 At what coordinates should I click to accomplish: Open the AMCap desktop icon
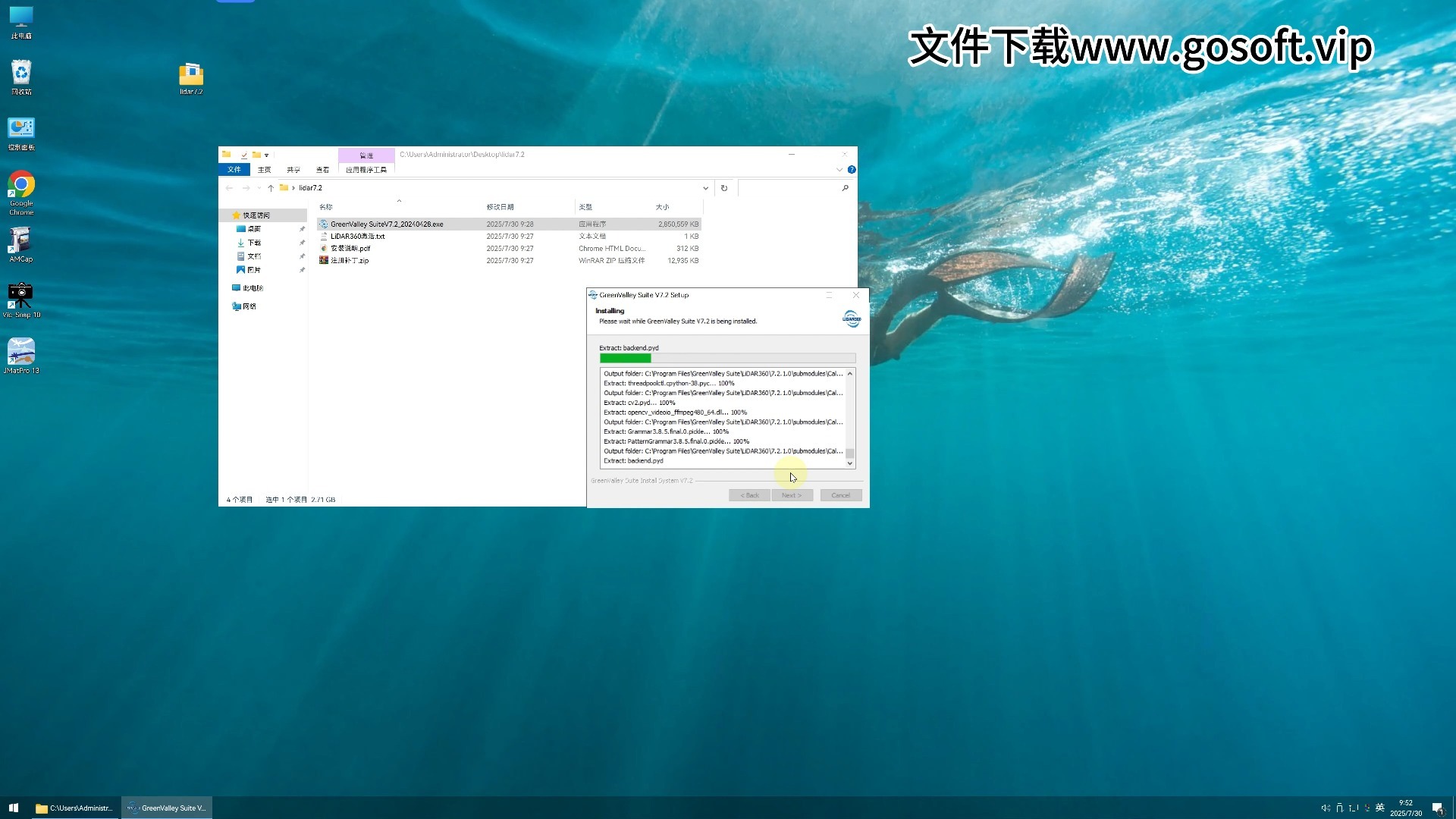20,241
